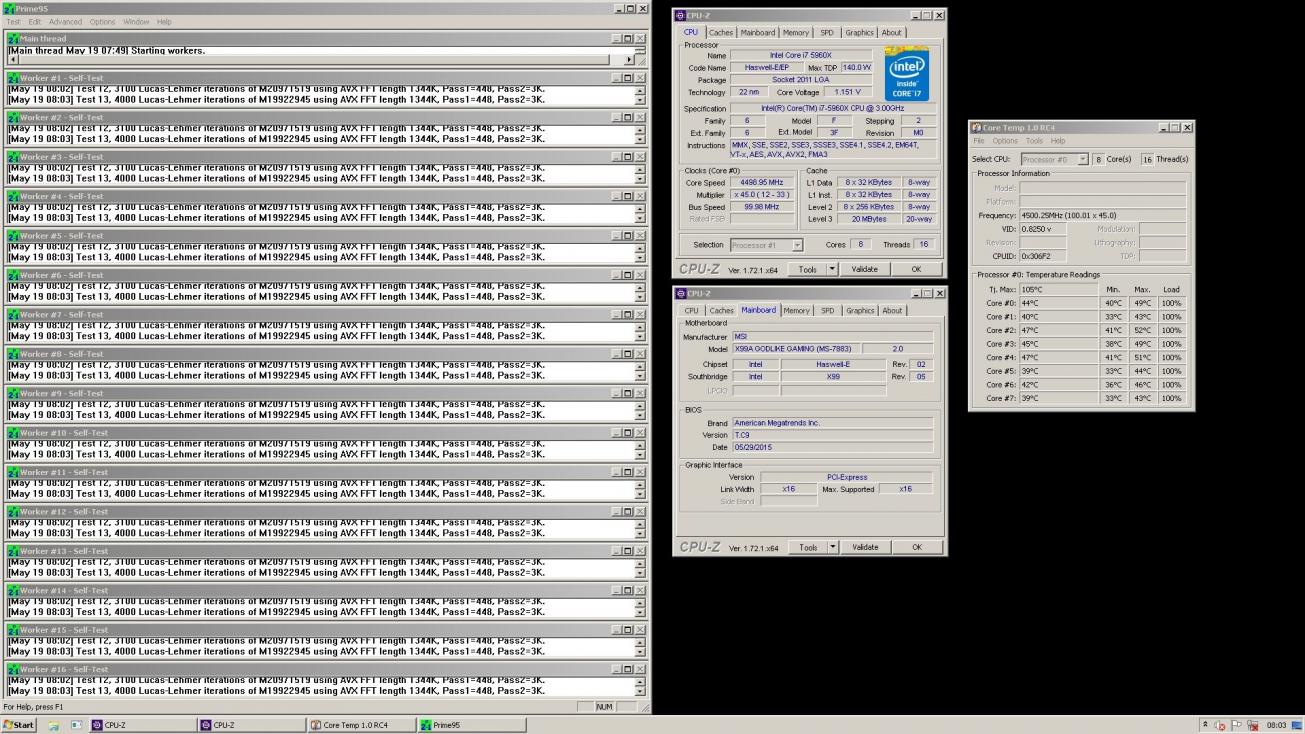The height and width of the screenshot is (734, 1305).
Task: Click BIOS version field T.C9
Action: tap(832, 435)
